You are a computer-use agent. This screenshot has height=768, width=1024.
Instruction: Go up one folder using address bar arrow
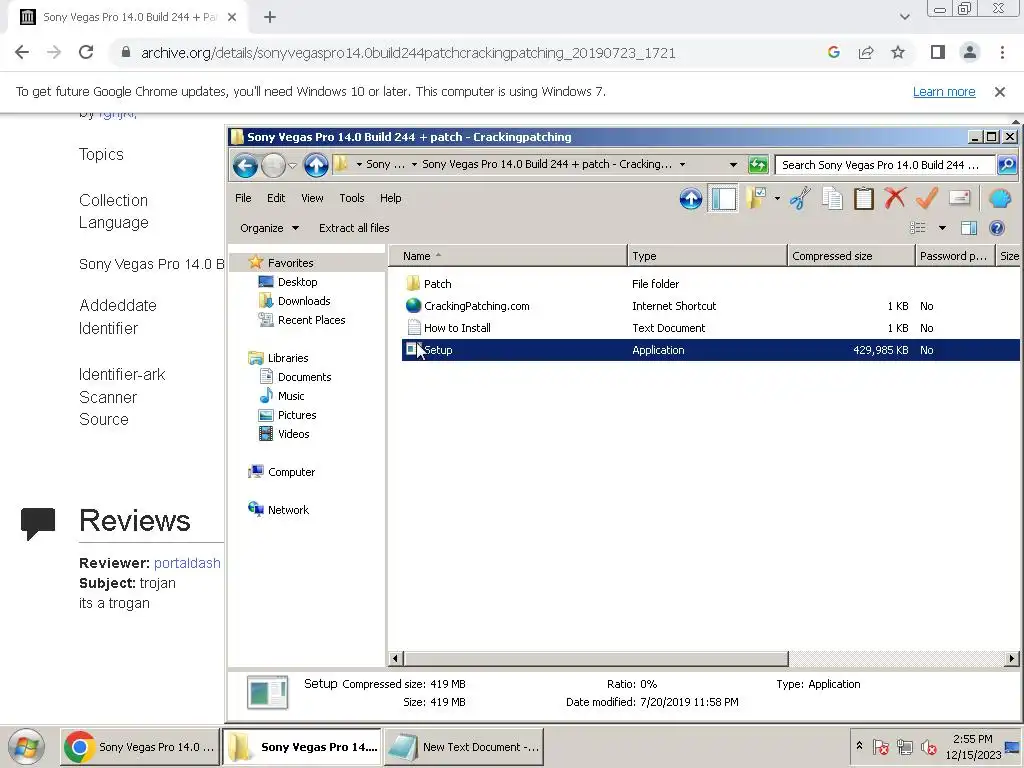coord(316,165)
